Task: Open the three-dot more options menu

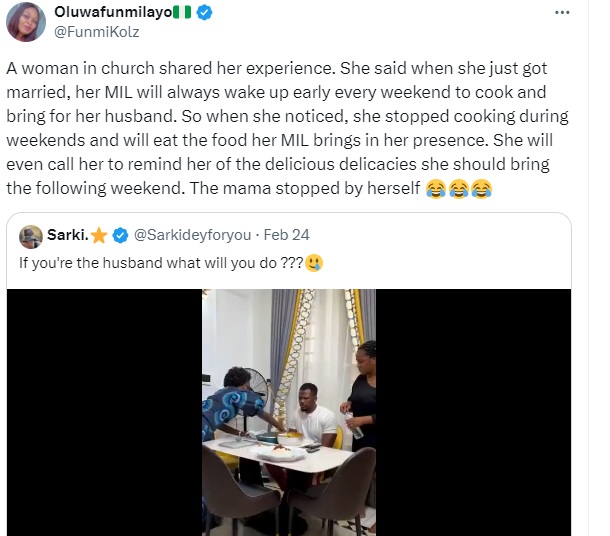Action: click(562, 12)
